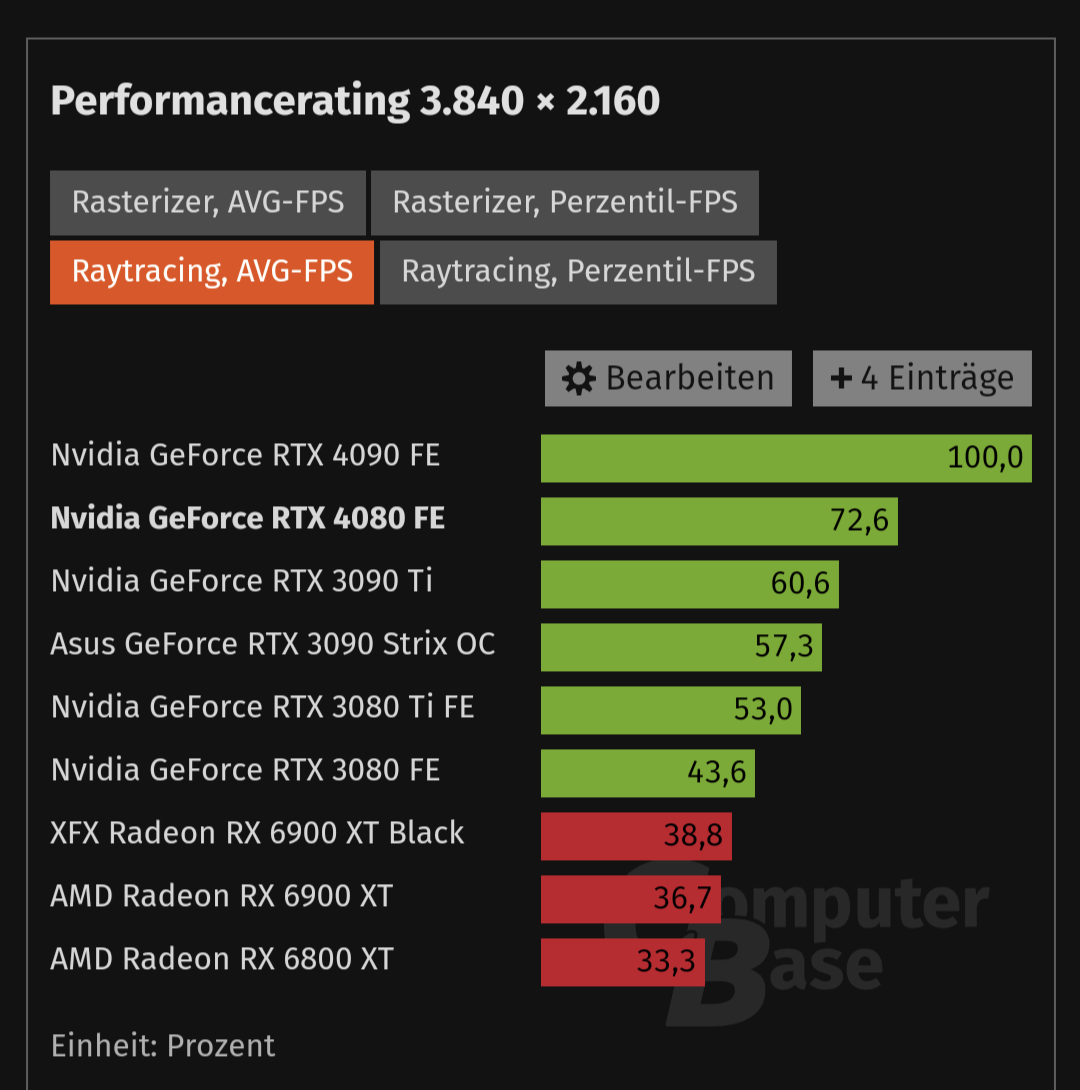Screen dimensions: 1080x1090
Task: Click the RTX 4090 FE green bar
Action: pyautogui.click(x=786, y=458)
